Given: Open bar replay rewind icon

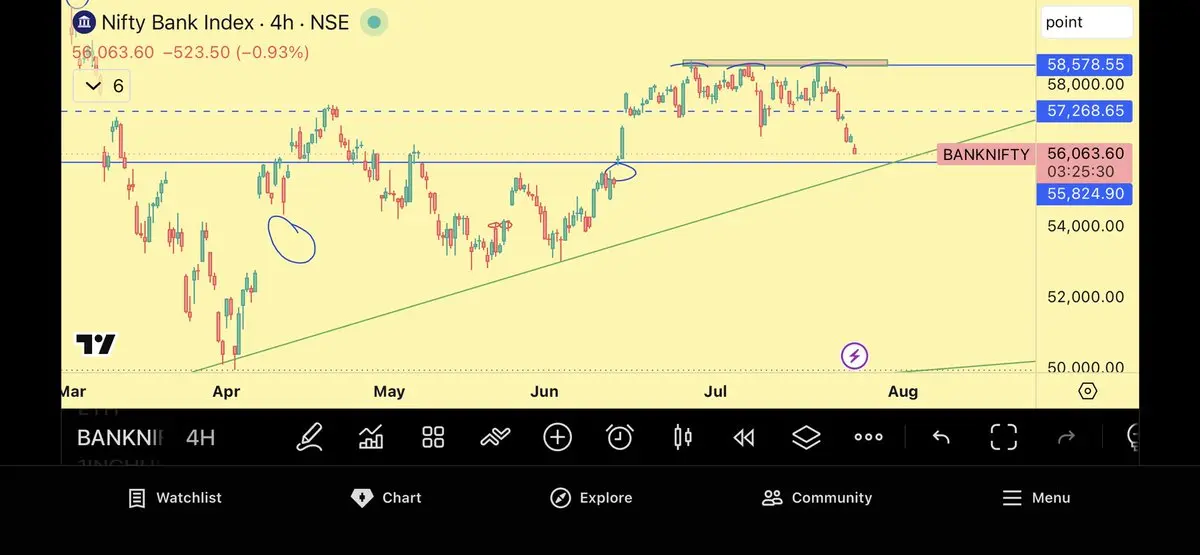Looking at the screenshot, I should [744, 437].
